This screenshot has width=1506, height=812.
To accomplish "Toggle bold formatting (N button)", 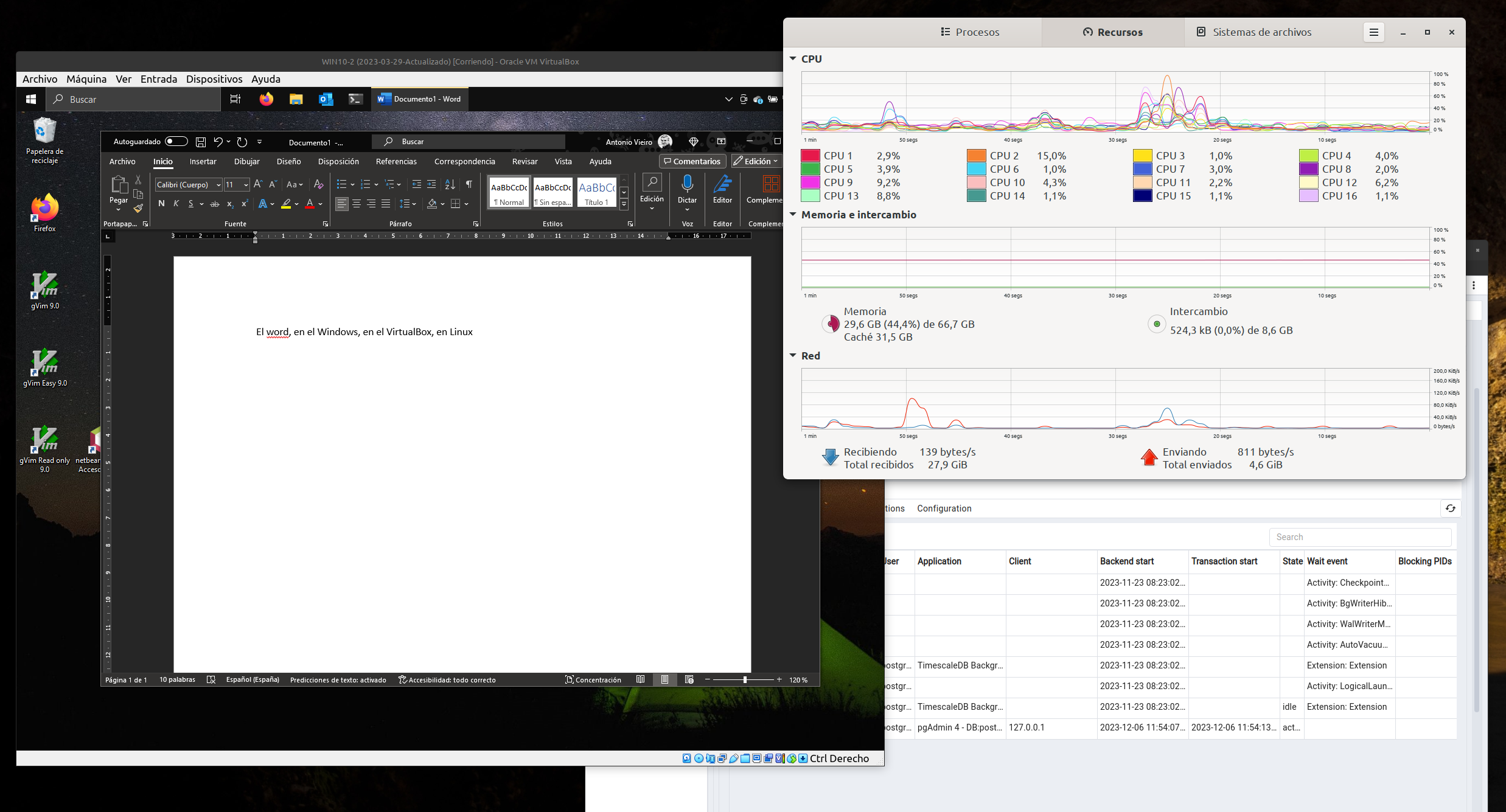I will point(161,204).
